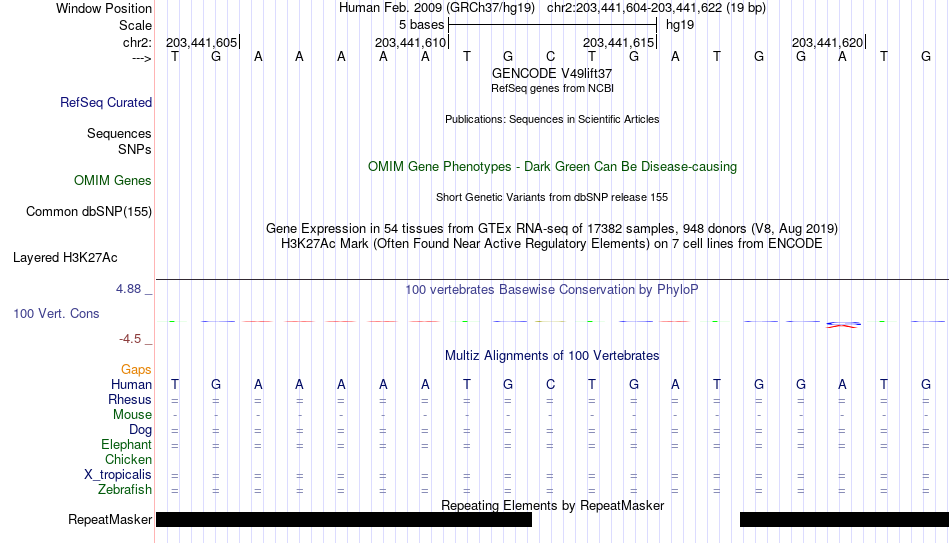Click the position marker 203,441,605

point(202,42)
